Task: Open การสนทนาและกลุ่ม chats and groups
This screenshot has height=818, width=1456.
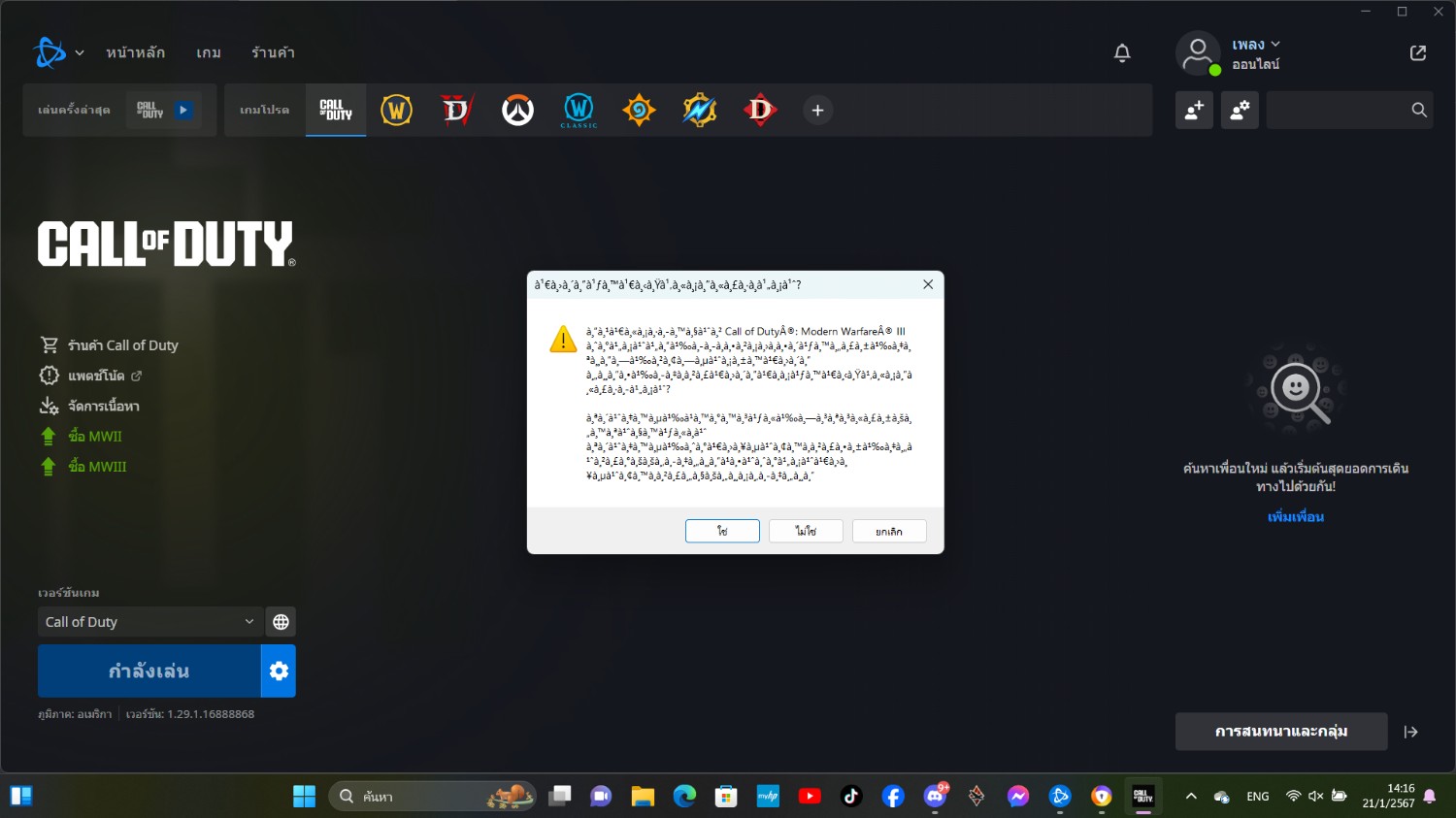Action: click(1281, 732)
